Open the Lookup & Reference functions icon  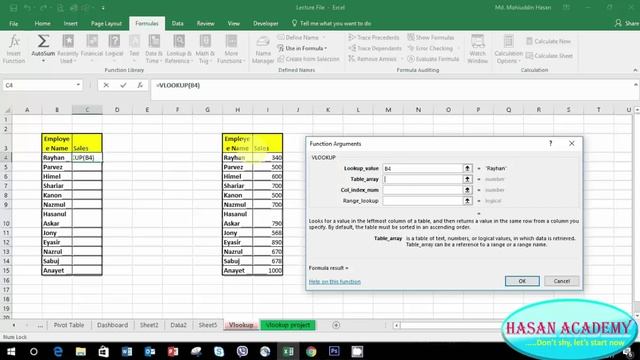(x=179, y=49)
